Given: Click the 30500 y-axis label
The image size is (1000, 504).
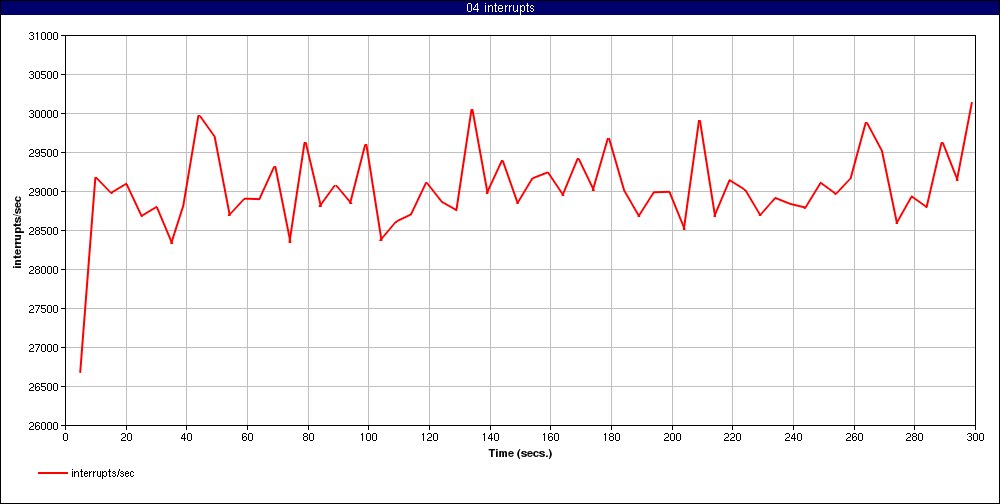Looking at the screenshot, I should tap(44, 75).
